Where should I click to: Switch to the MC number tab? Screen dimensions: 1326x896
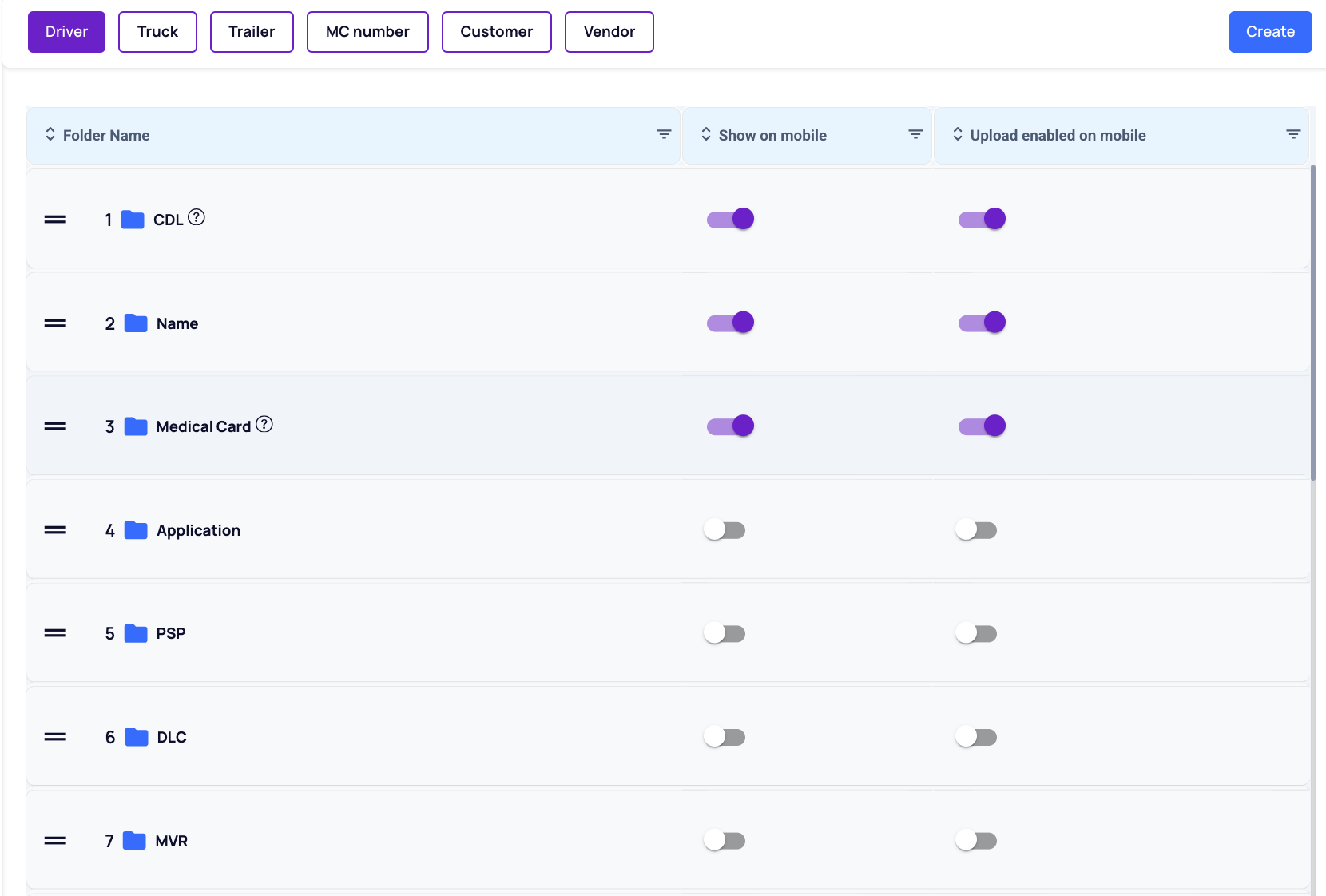367,32
